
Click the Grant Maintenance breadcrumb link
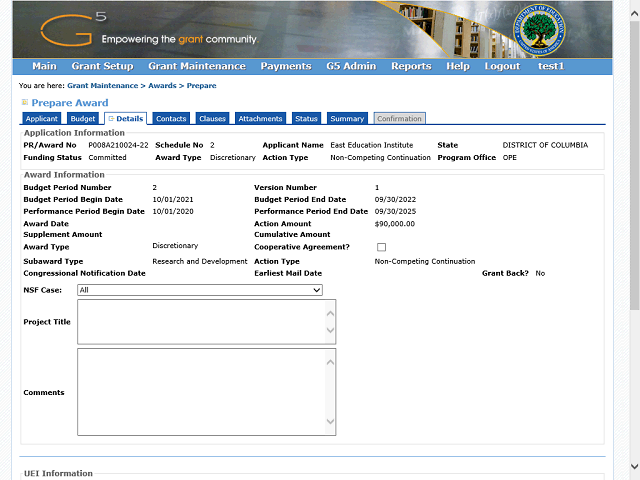click(x=102, y=86)
